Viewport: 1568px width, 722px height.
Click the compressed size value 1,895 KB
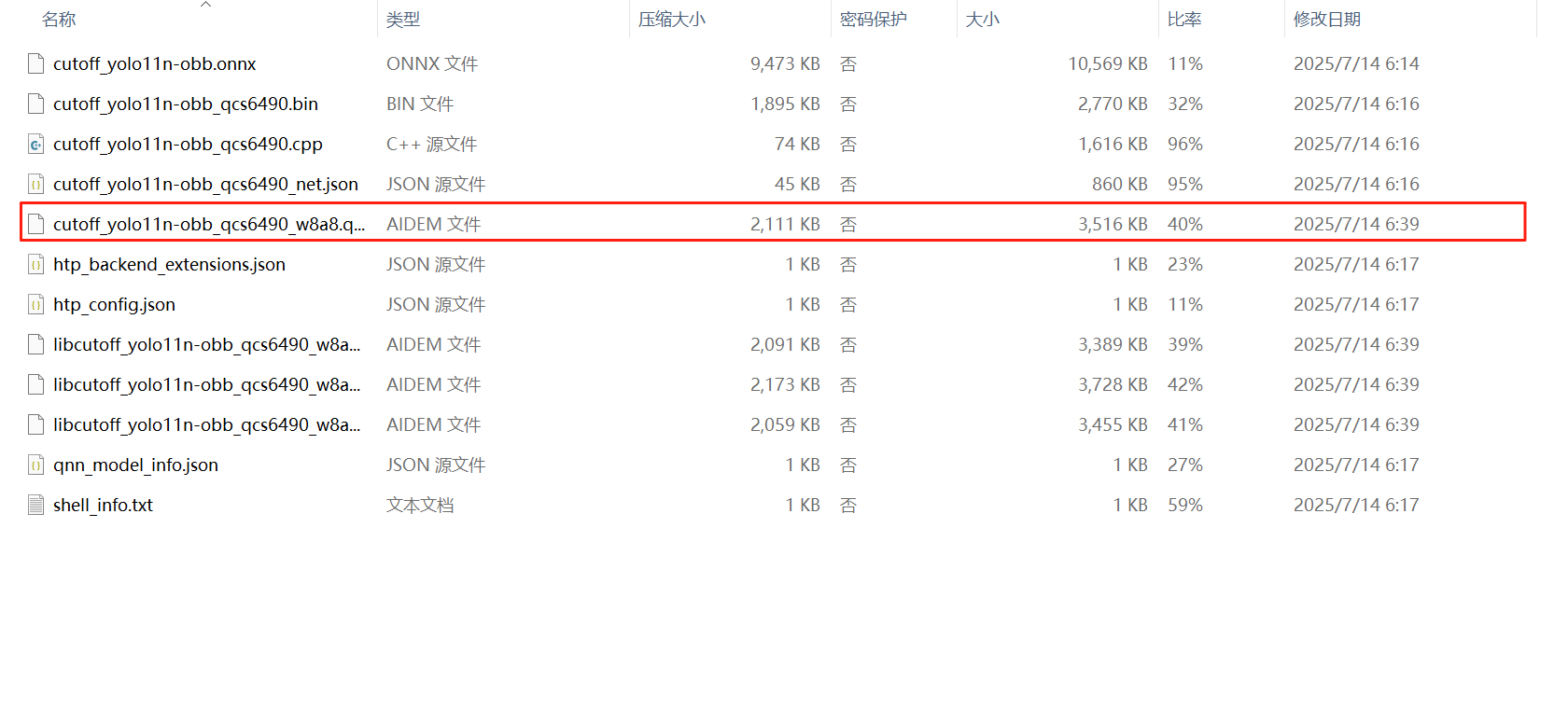point(785,104)
